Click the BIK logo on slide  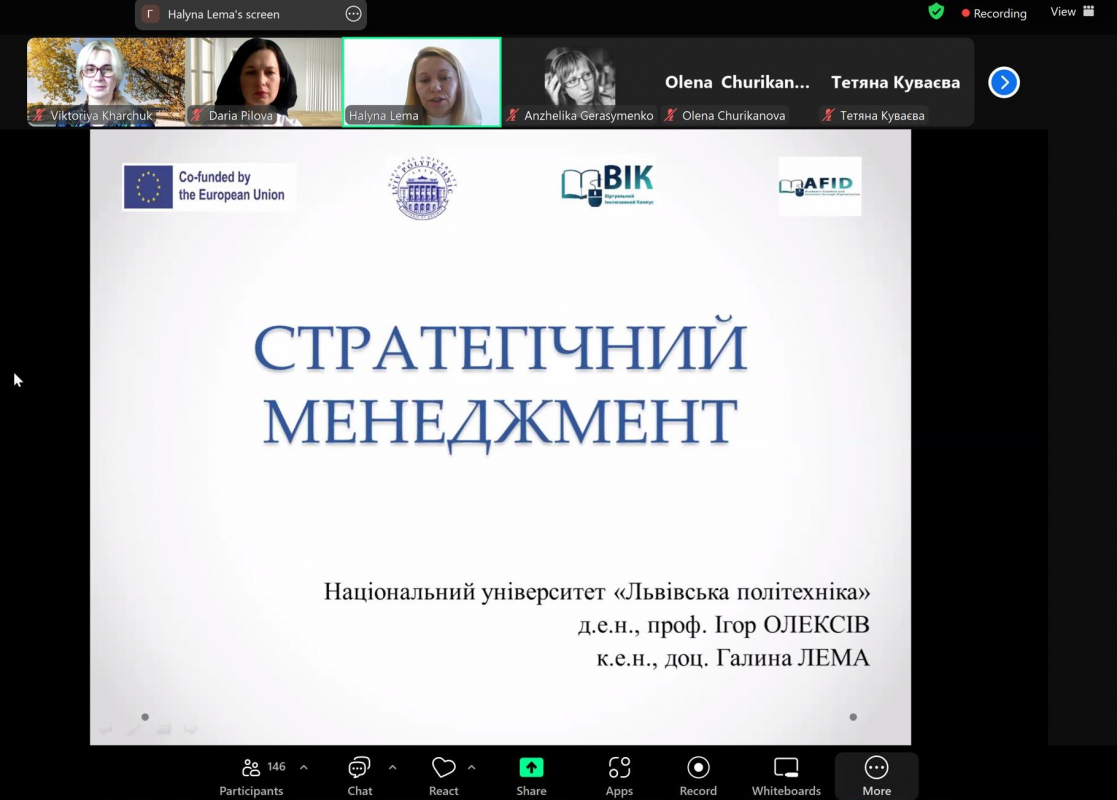[607, 185]
